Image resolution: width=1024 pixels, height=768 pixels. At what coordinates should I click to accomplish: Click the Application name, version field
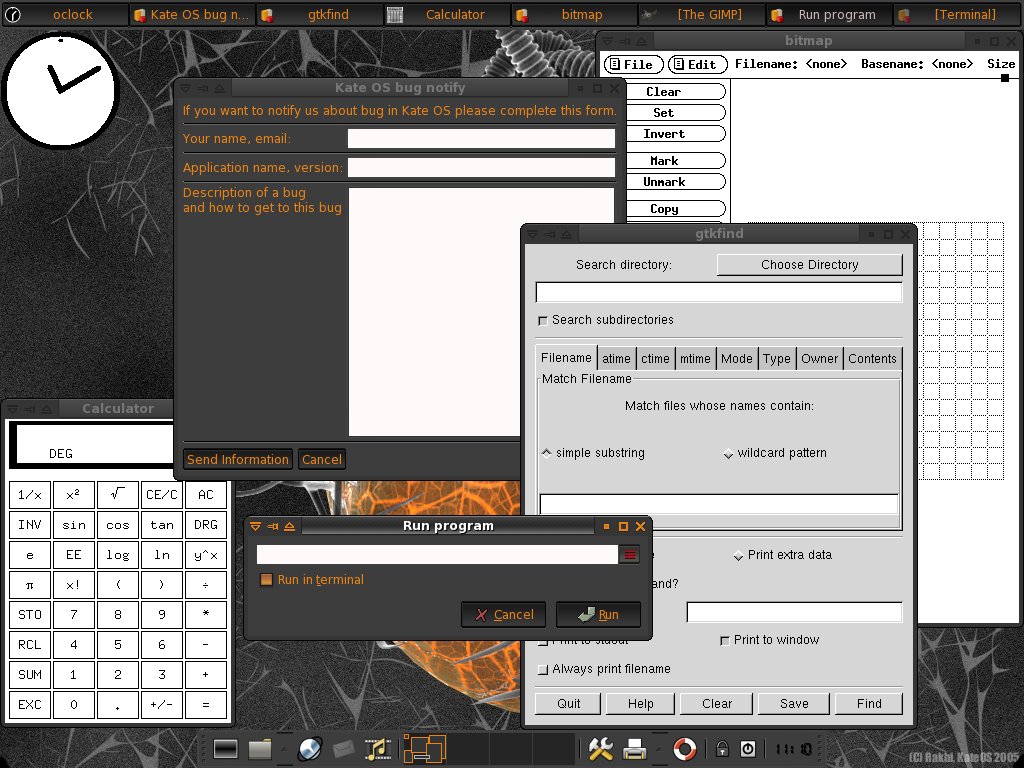click(x=481, y=168)
